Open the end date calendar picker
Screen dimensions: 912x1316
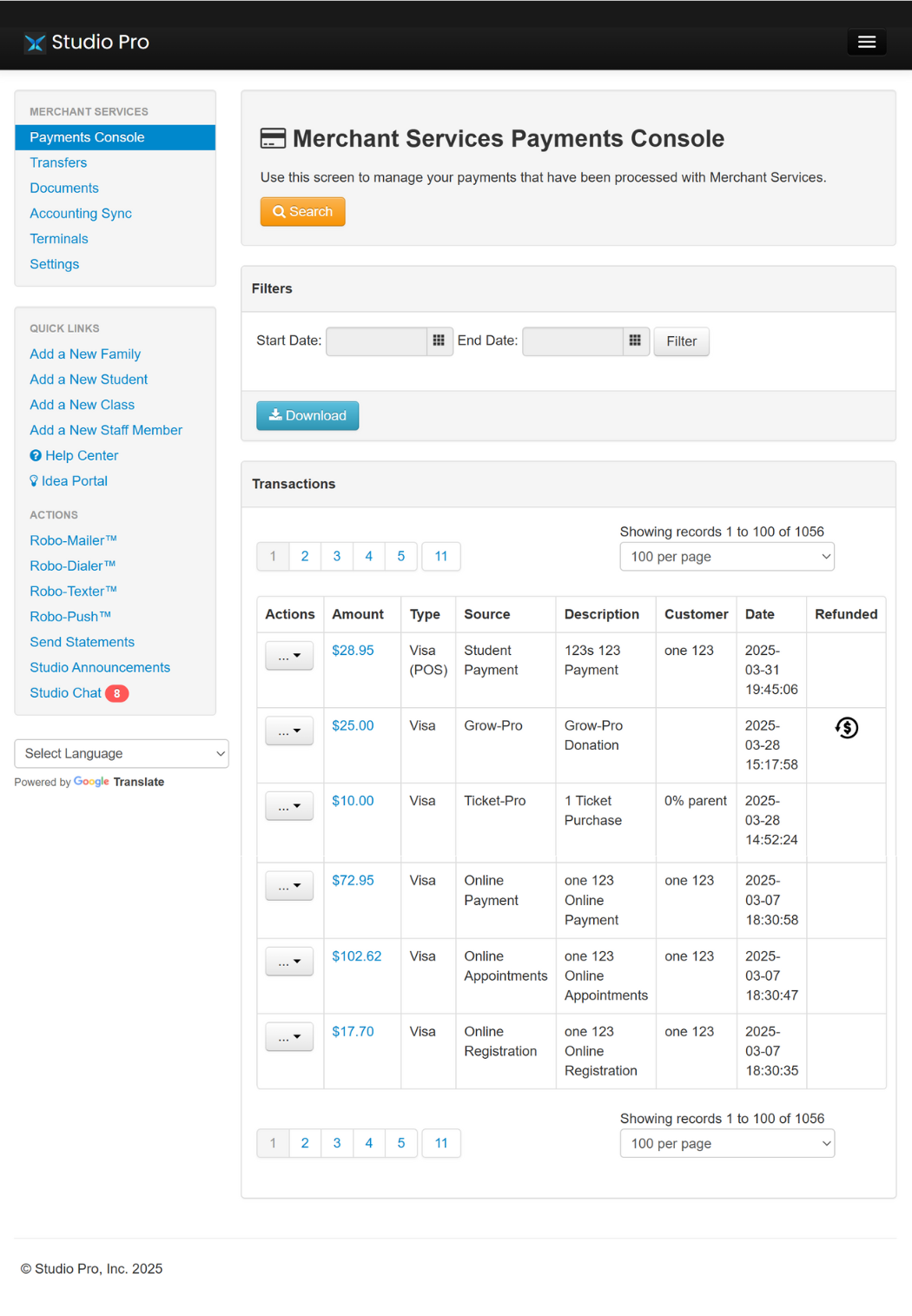(636, 341)
